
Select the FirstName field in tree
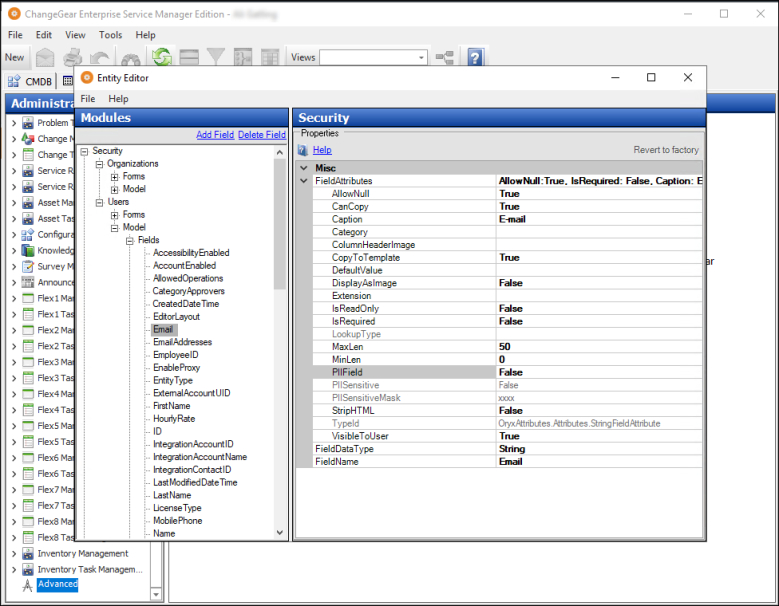click(x=171, y=406)
